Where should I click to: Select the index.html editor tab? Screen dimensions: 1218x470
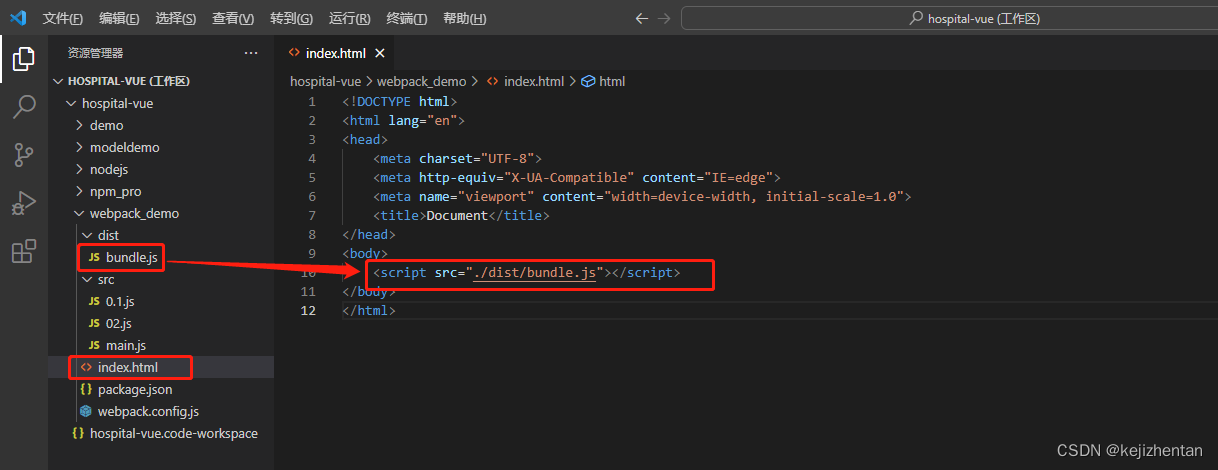336,53
